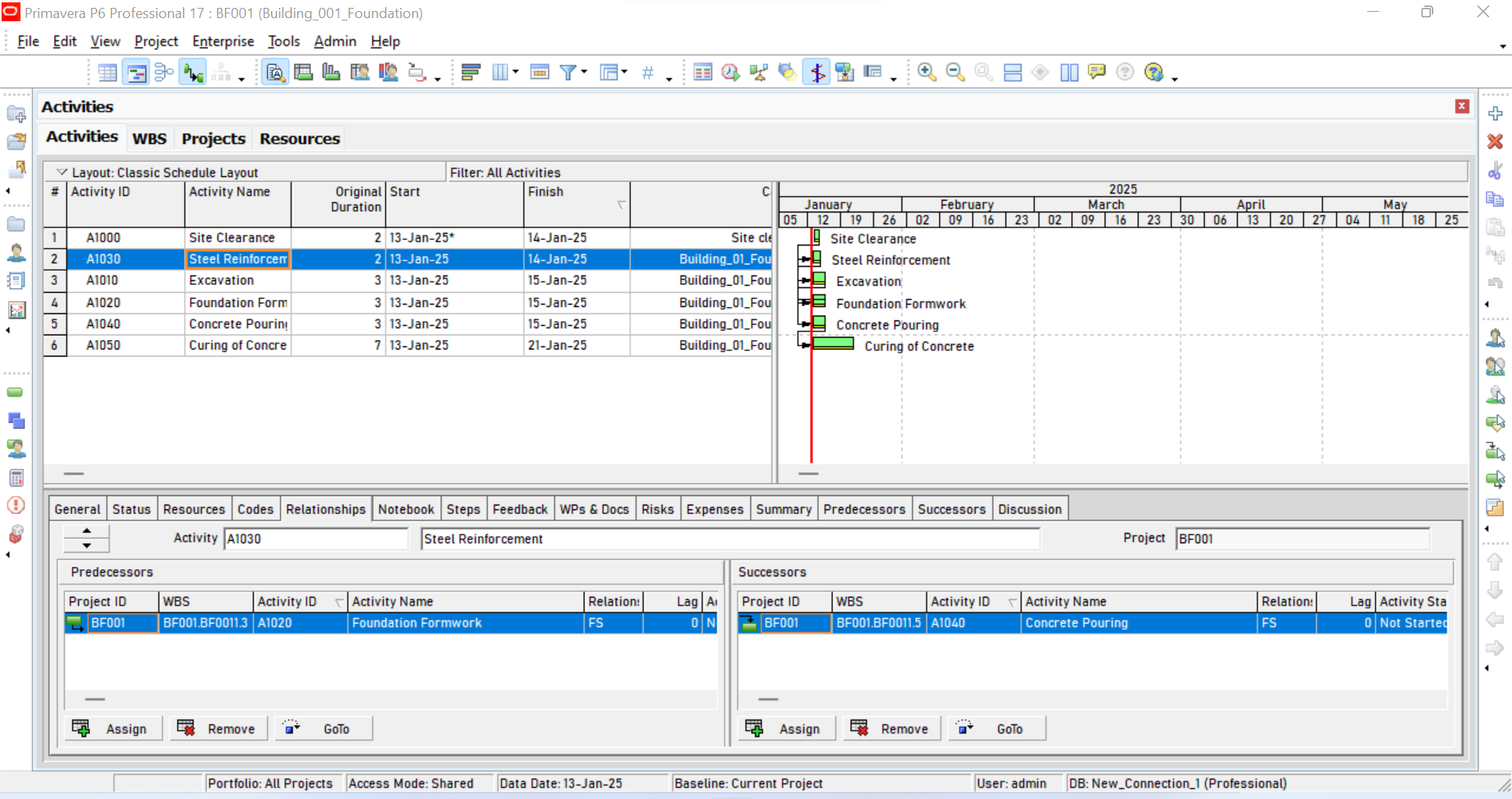Zoom out the Gantt timescale
Screen dimensions: 1512x799
(955, 73)
